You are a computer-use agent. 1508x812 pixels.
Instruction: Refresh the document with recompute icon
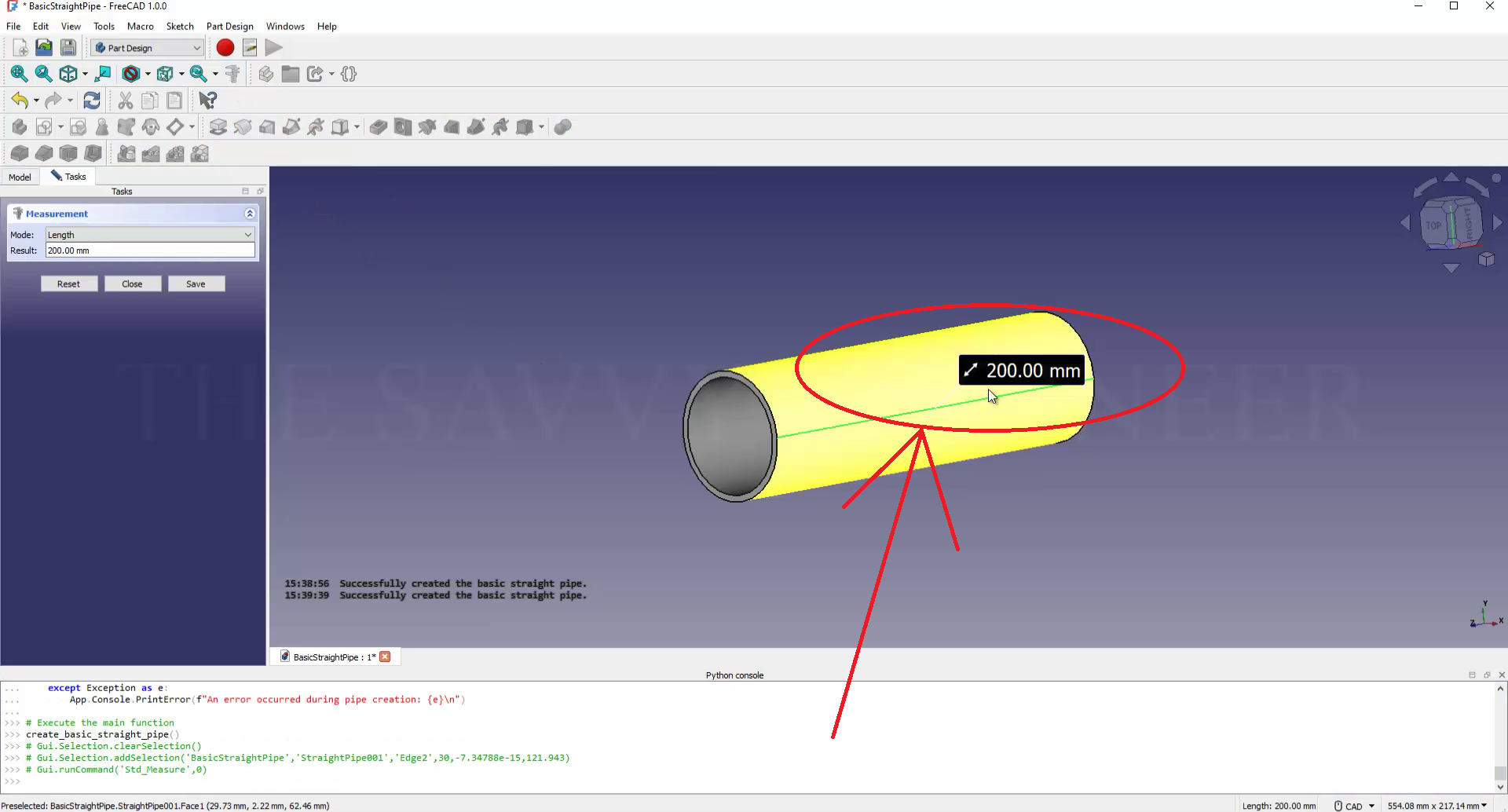tap(92, 101)
